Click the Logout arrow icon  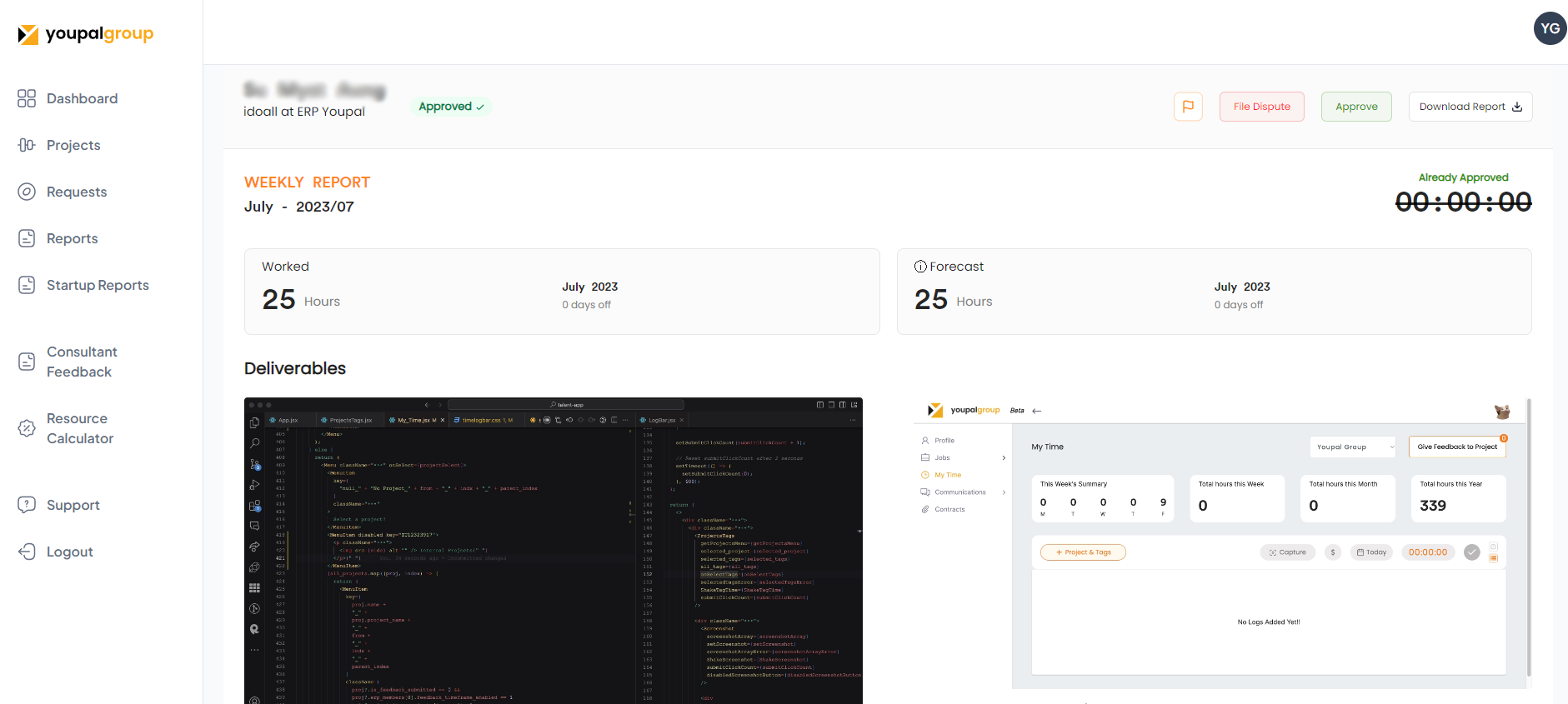tap(27, 552)
